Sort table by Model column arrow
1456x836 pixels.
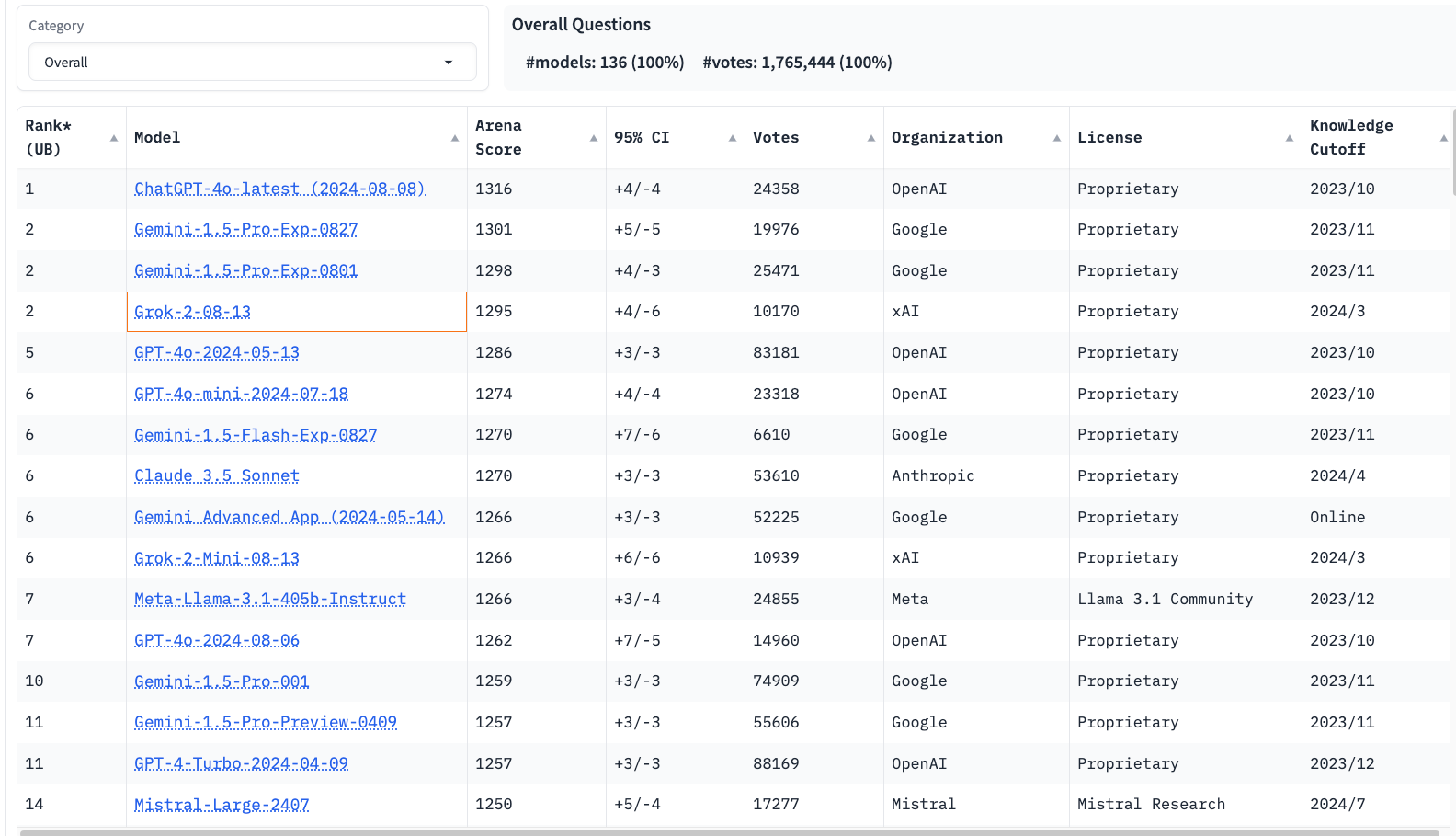(455, 138)
